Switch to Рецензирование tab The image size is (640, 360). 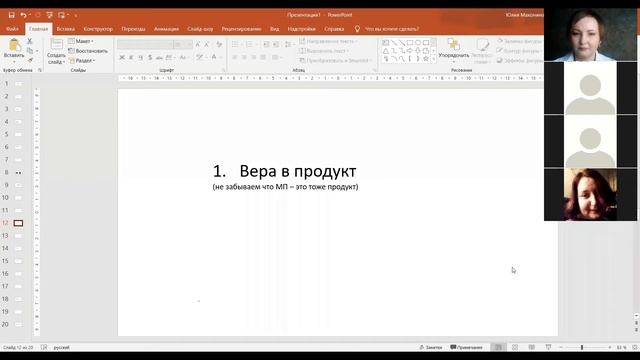pos(241,29)
